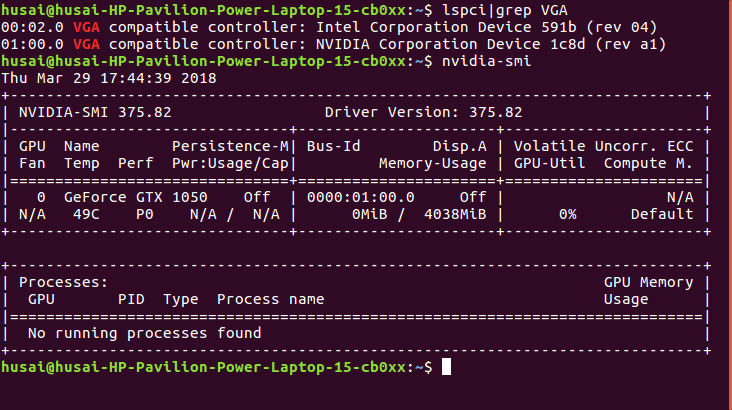Click 'No running processes found' text
This screenshot has height=410, width=732.
click(145, 333)
